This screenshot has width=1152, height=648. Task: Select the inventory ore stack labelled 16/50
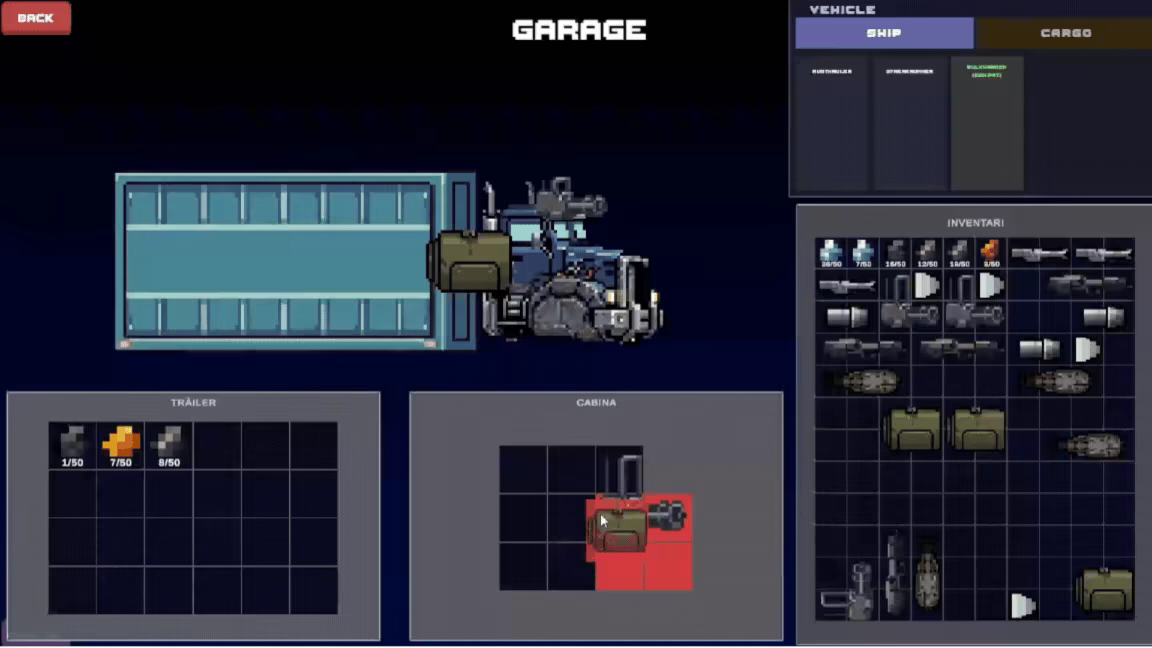click(x=895, y=253)
